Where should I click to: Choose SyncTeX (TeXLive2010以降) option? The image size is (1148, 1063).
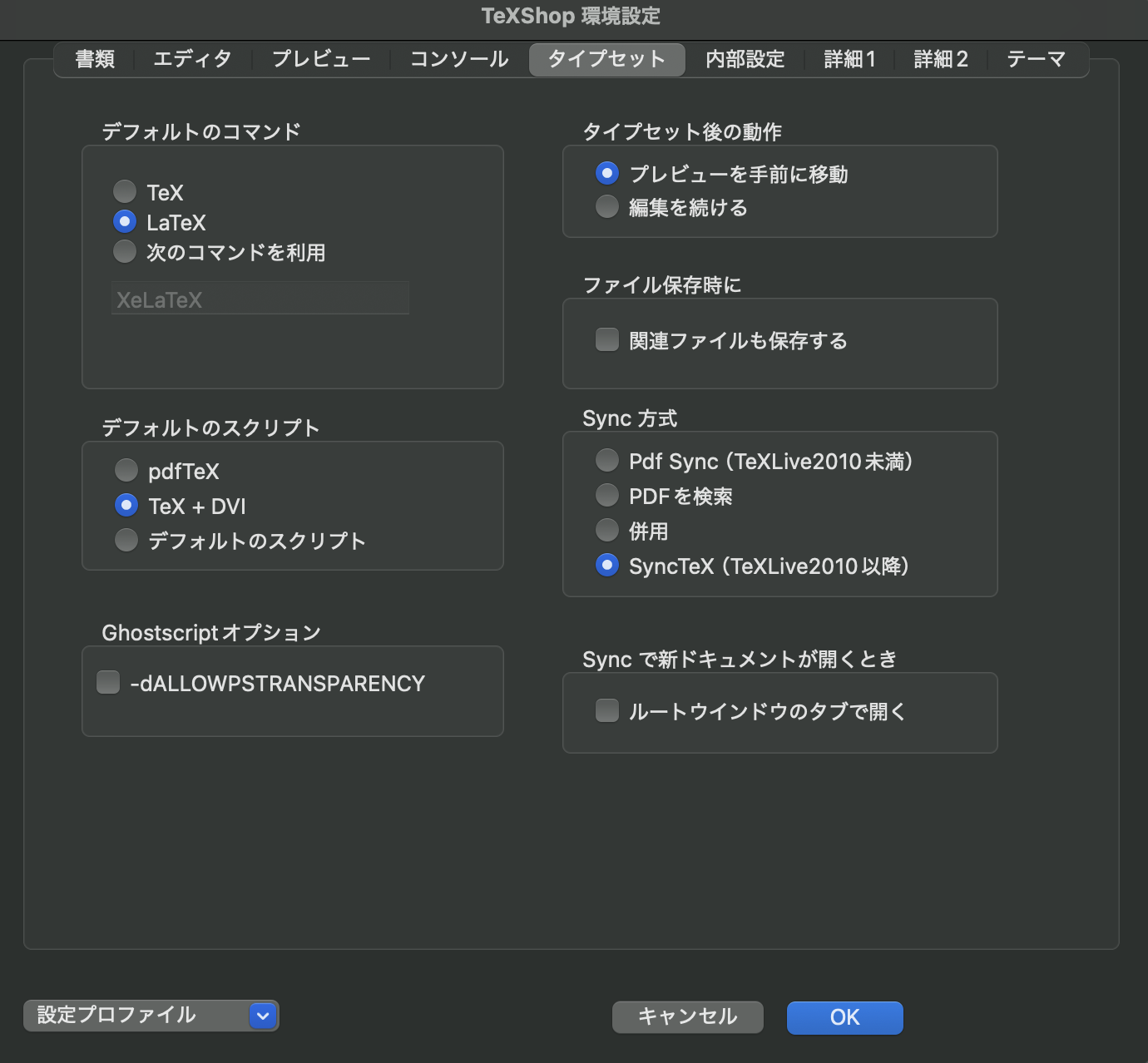point(607,566)
